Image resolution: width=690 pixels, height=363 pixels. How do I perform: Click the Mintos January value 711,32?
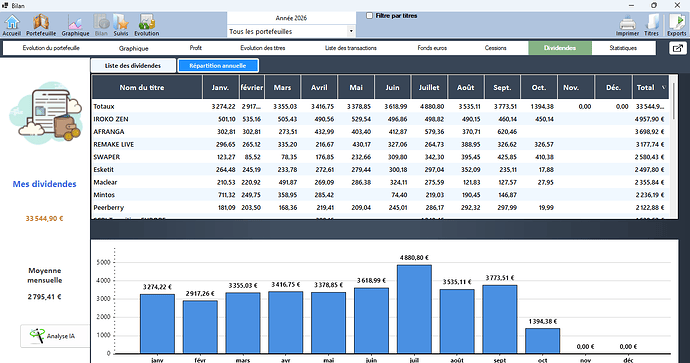pos(226,194)
